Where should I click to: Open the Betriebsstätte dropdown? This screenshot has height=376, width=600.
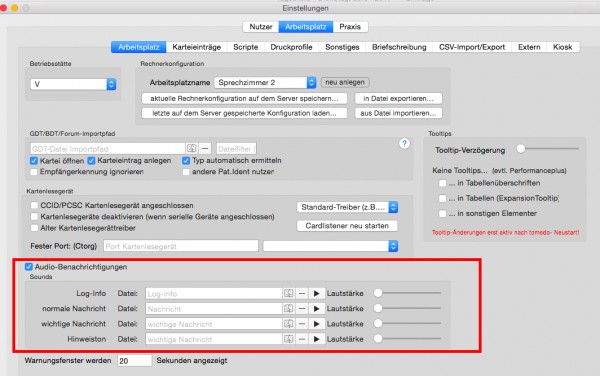[x=73, y=84]
